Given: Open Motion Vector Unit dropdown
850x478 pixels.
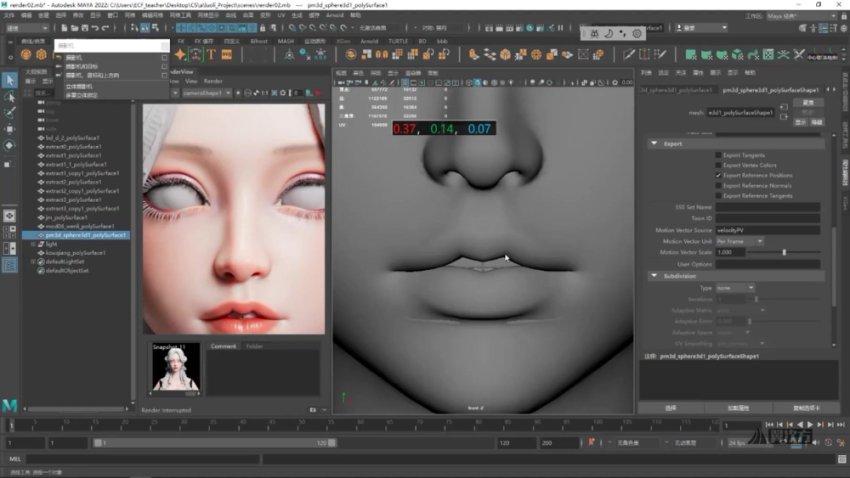Looking at the screenshot, I should pos(740,241).
